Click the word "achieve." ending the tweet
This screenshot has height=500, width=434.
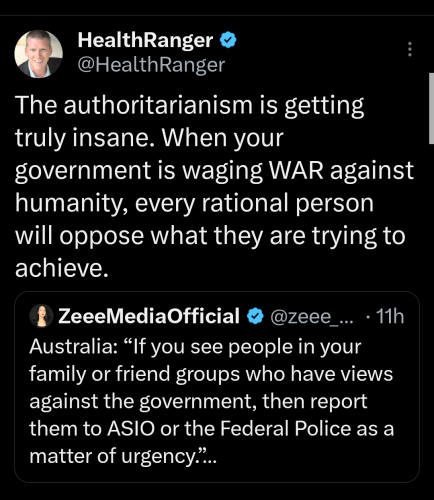click(x=62, y=268)
